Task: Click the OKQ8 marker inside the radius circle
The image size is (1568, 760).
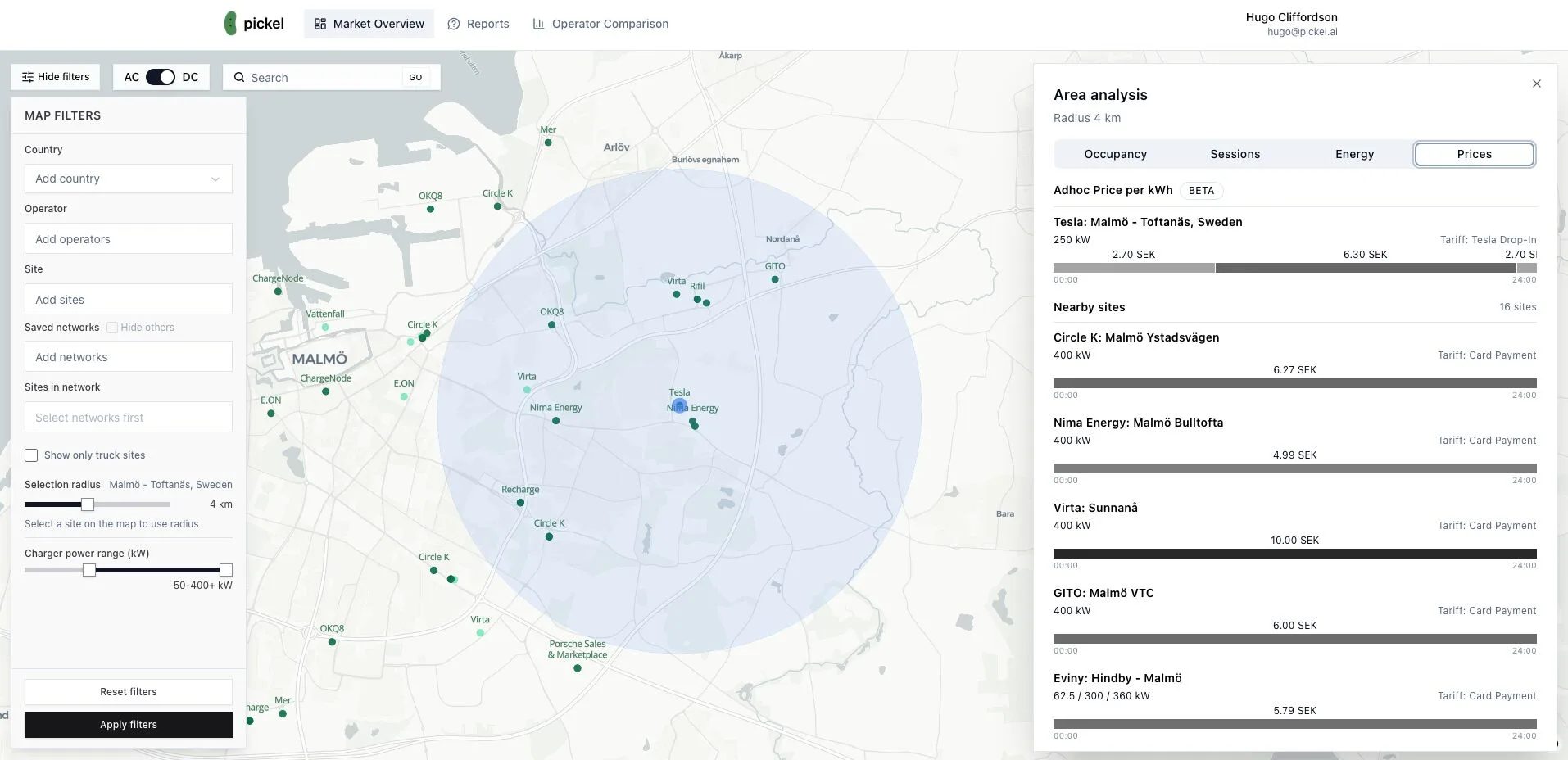Action: click(551, 325)
